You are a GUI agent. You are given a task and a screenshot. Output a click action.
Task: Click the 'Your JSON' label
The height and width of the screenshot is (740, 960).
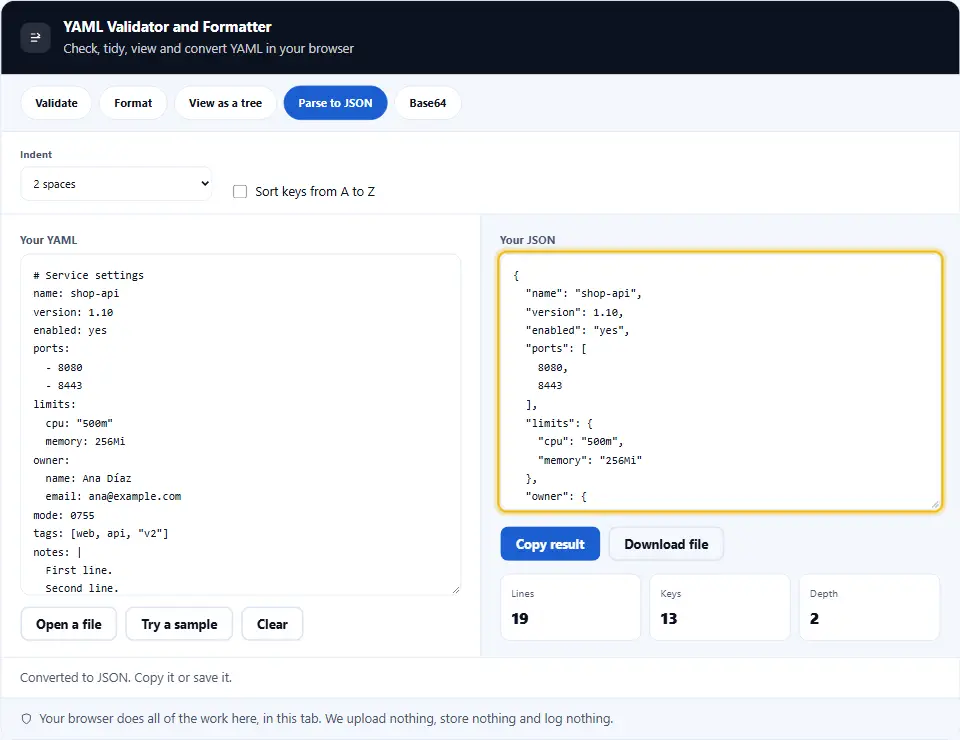point(527,240)
